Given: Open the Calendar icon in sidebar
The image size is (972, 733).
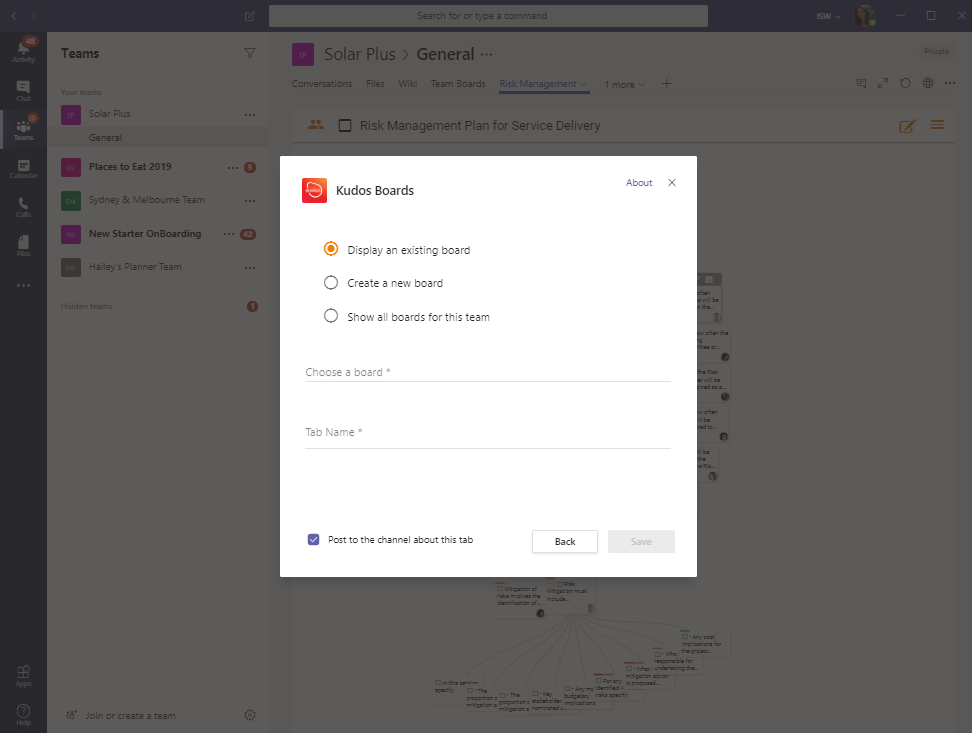Looking at the screenshot, I should coord(24,169).
